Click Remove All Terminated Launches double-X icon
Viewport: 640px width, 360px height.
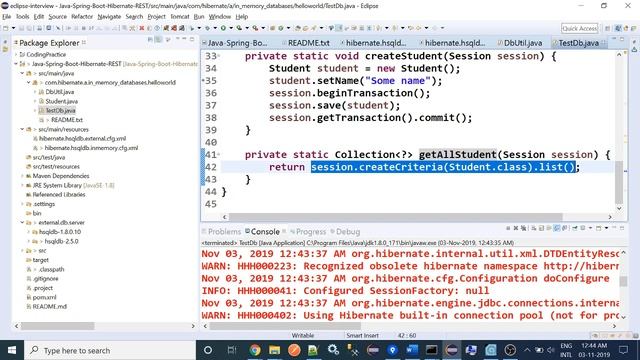[523, 228]
